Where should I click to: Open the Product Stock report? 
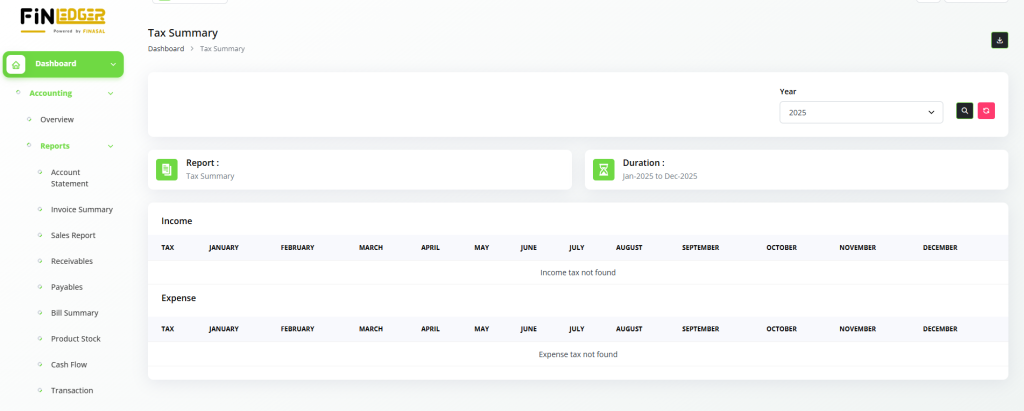(75, 339)
